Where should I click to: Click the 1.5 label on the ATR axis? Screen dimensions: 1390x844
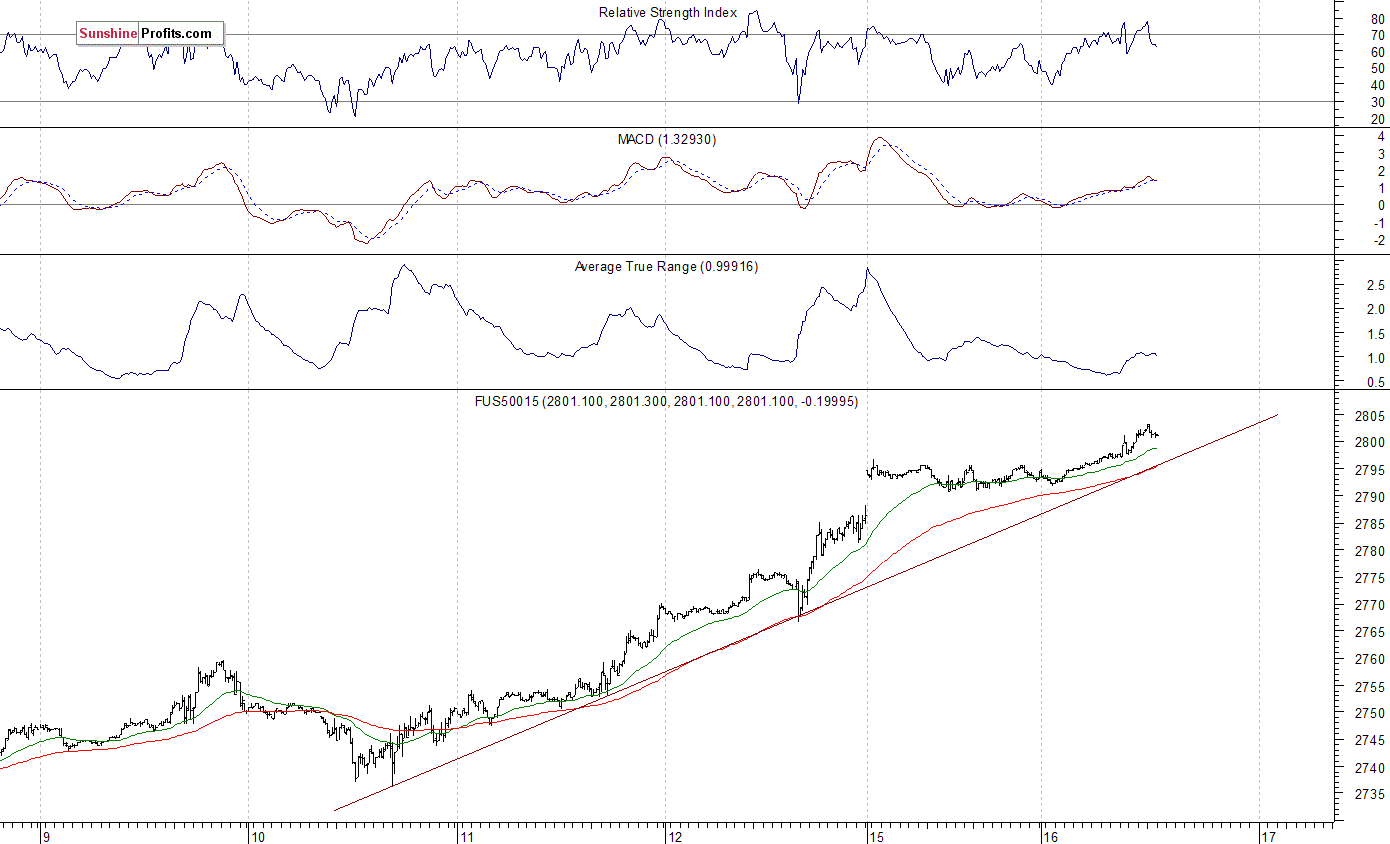[x=1376, y=334]
